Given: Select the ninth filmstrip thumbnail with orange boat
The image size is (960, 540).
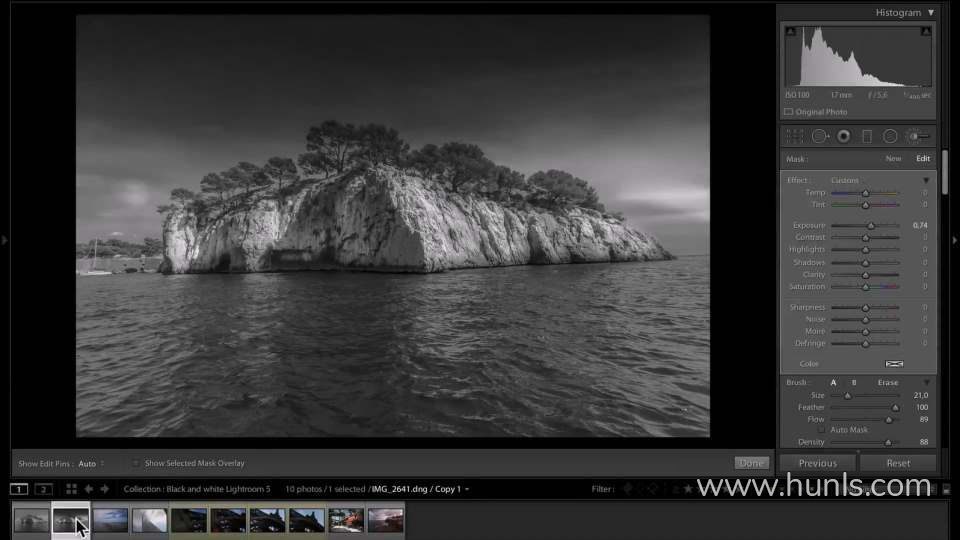Looking at the screenshot, I should (346, 520).
